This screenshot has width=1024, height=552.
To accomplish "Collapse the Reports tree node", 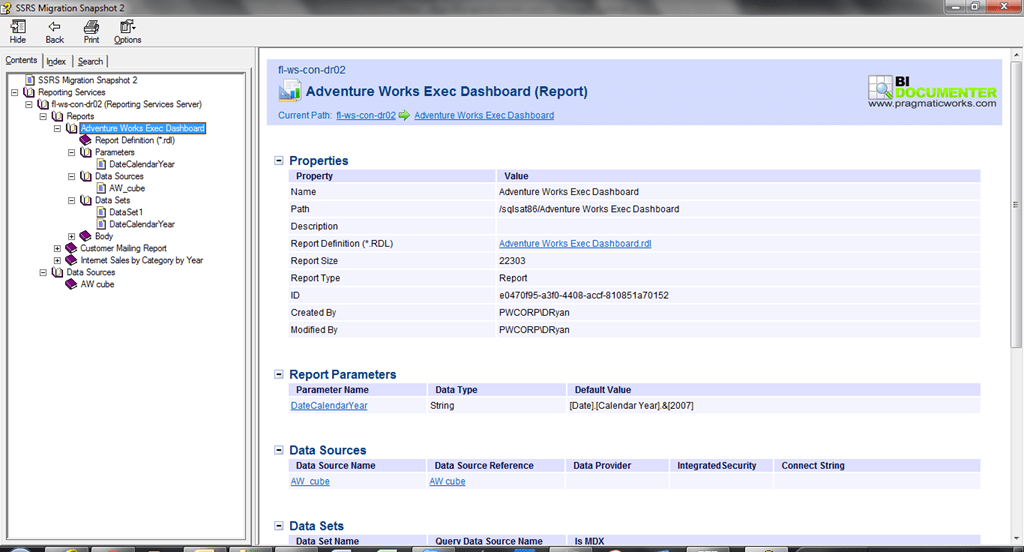I will pyautogui.click(x=43, y=116).
